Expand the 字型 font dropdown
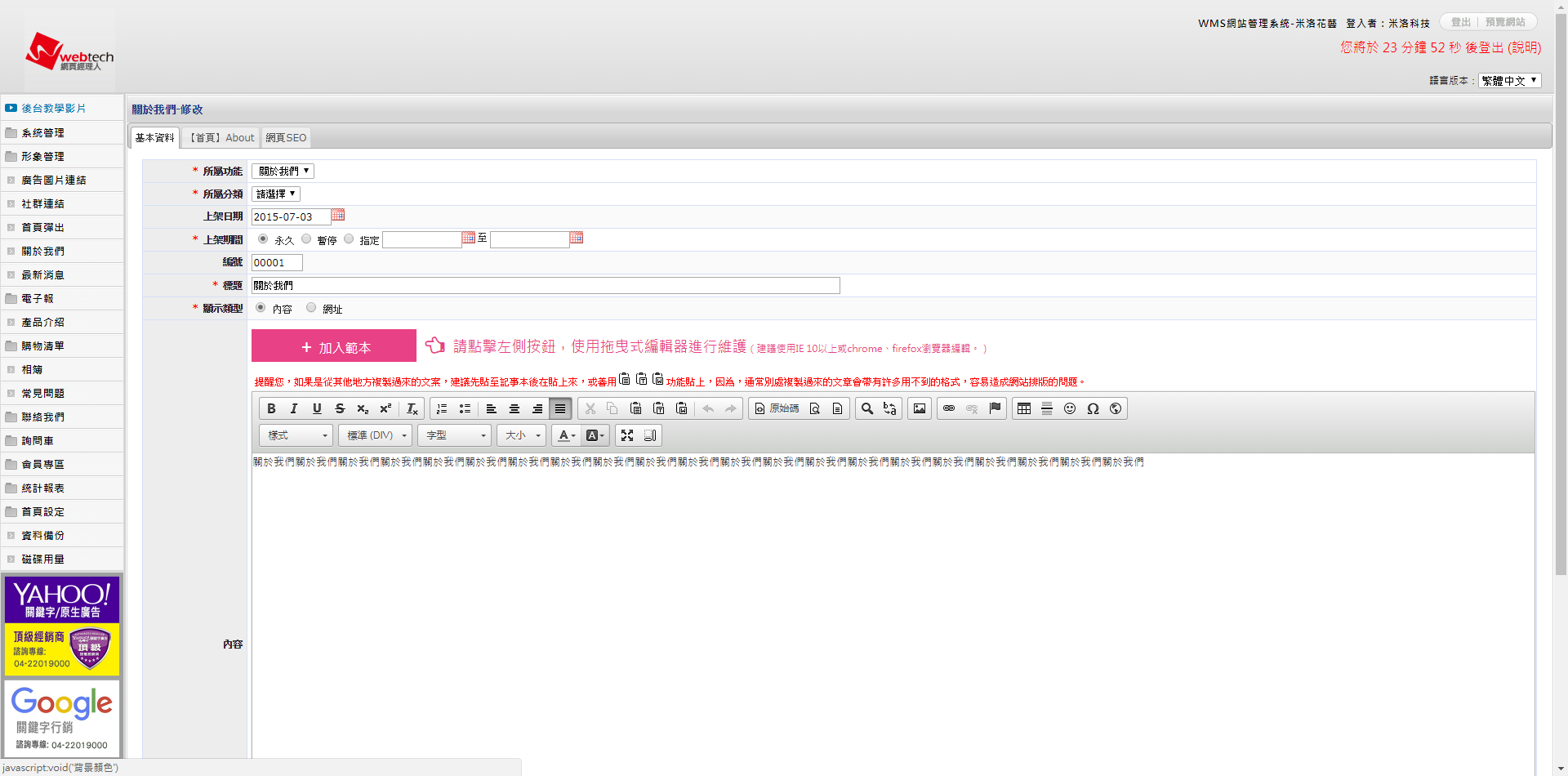The height and width of the screenshot is (776, 1568). [x=454, y=435]
